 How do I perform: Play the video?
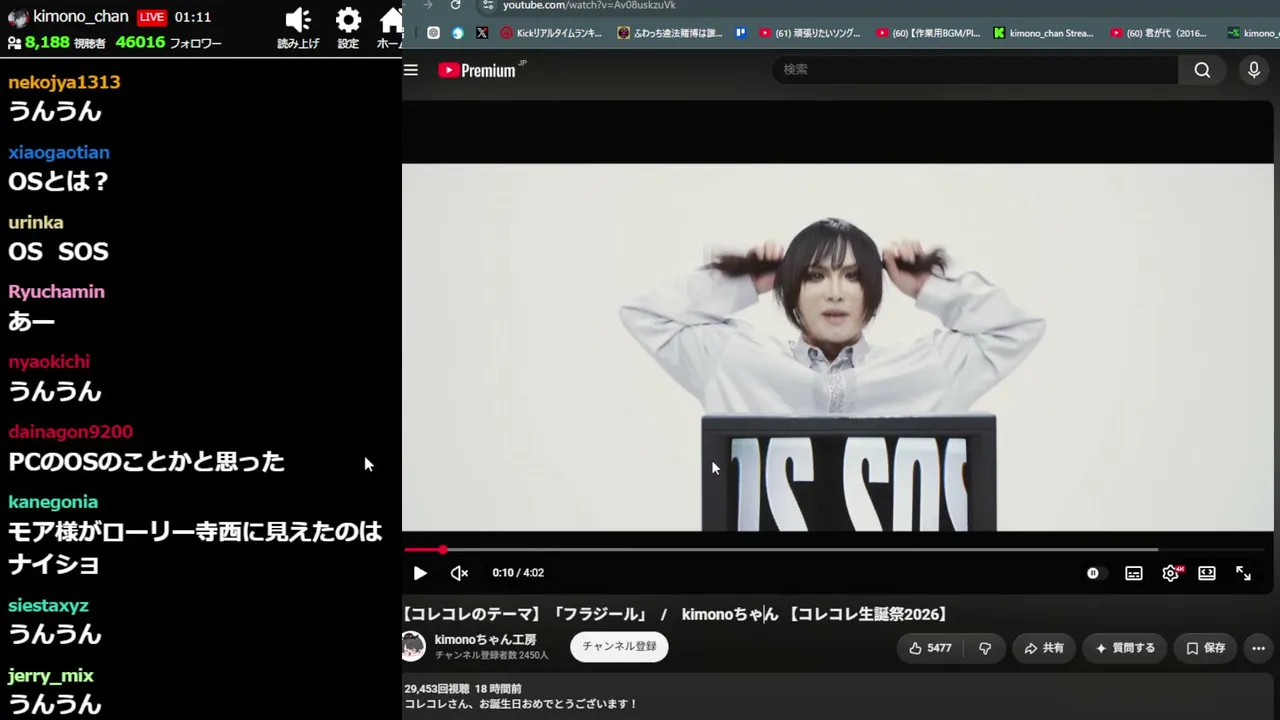coord(420,573)
